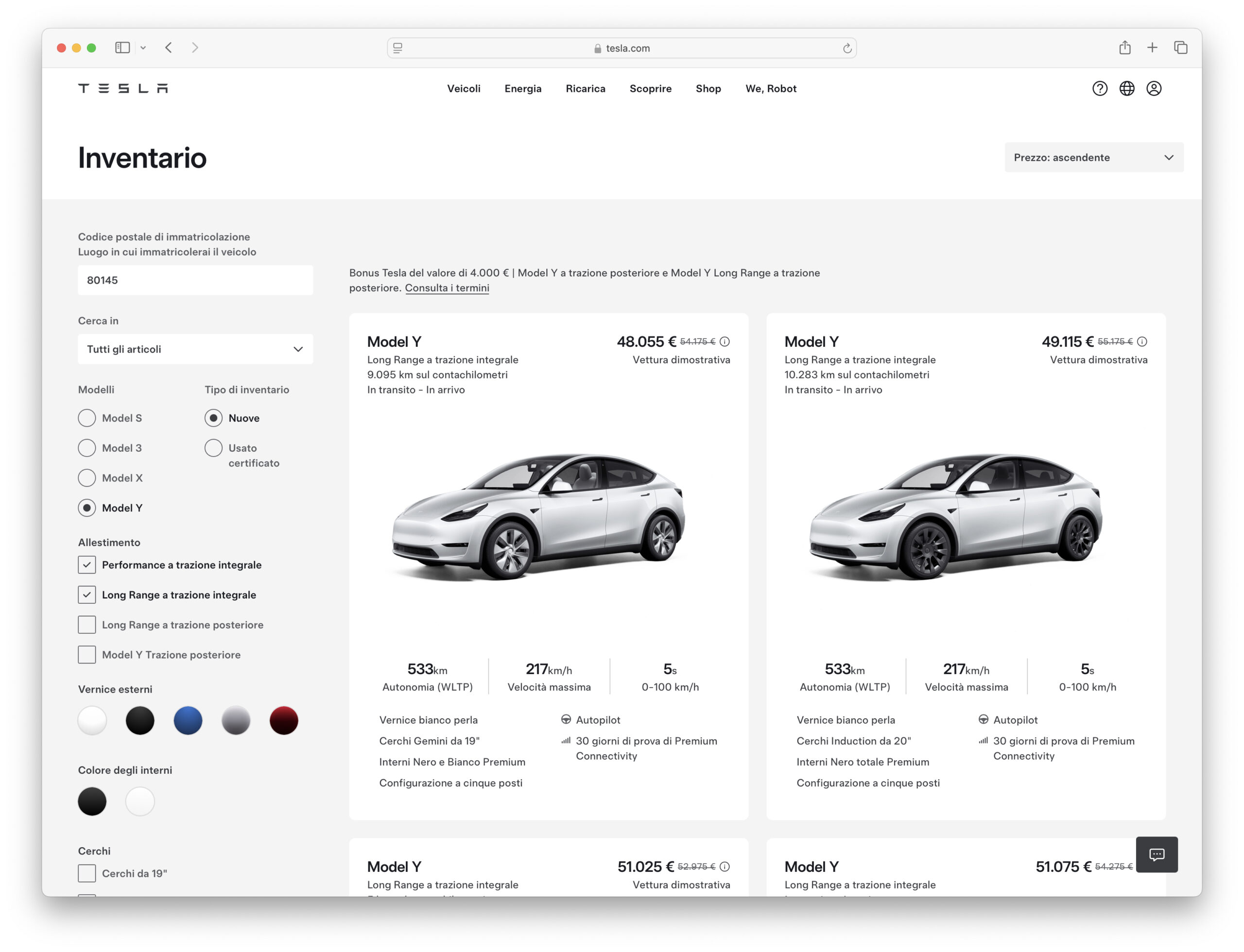Open the globe language selector
The height and width of the screenshot is (952, 1244).
click(1126, 88)
